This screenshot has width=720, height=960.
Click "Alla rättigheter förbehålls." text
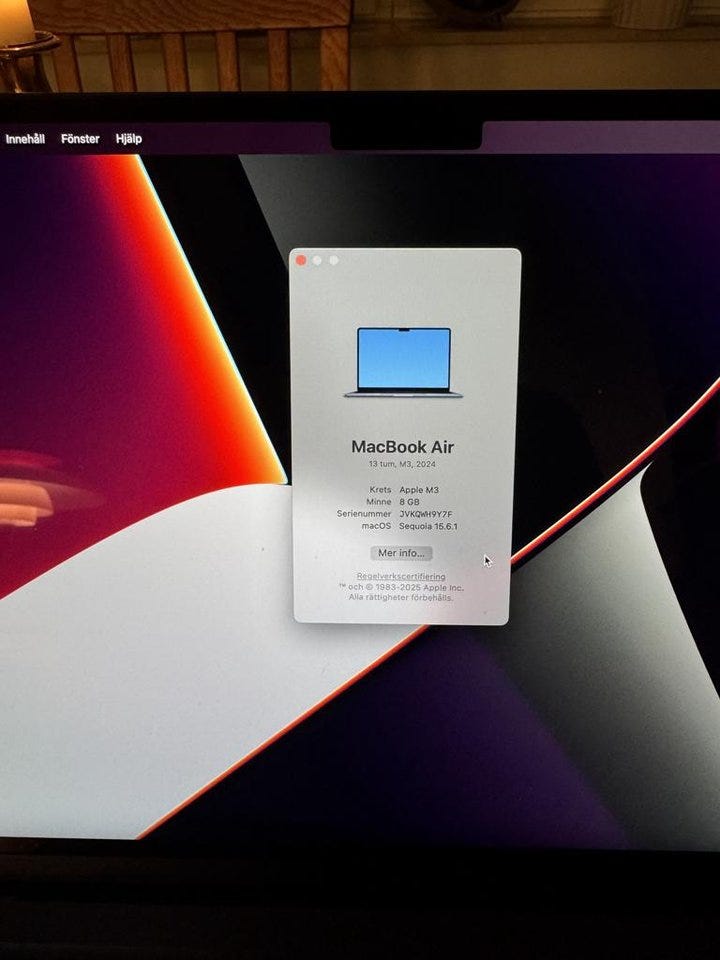pos(401,597)
